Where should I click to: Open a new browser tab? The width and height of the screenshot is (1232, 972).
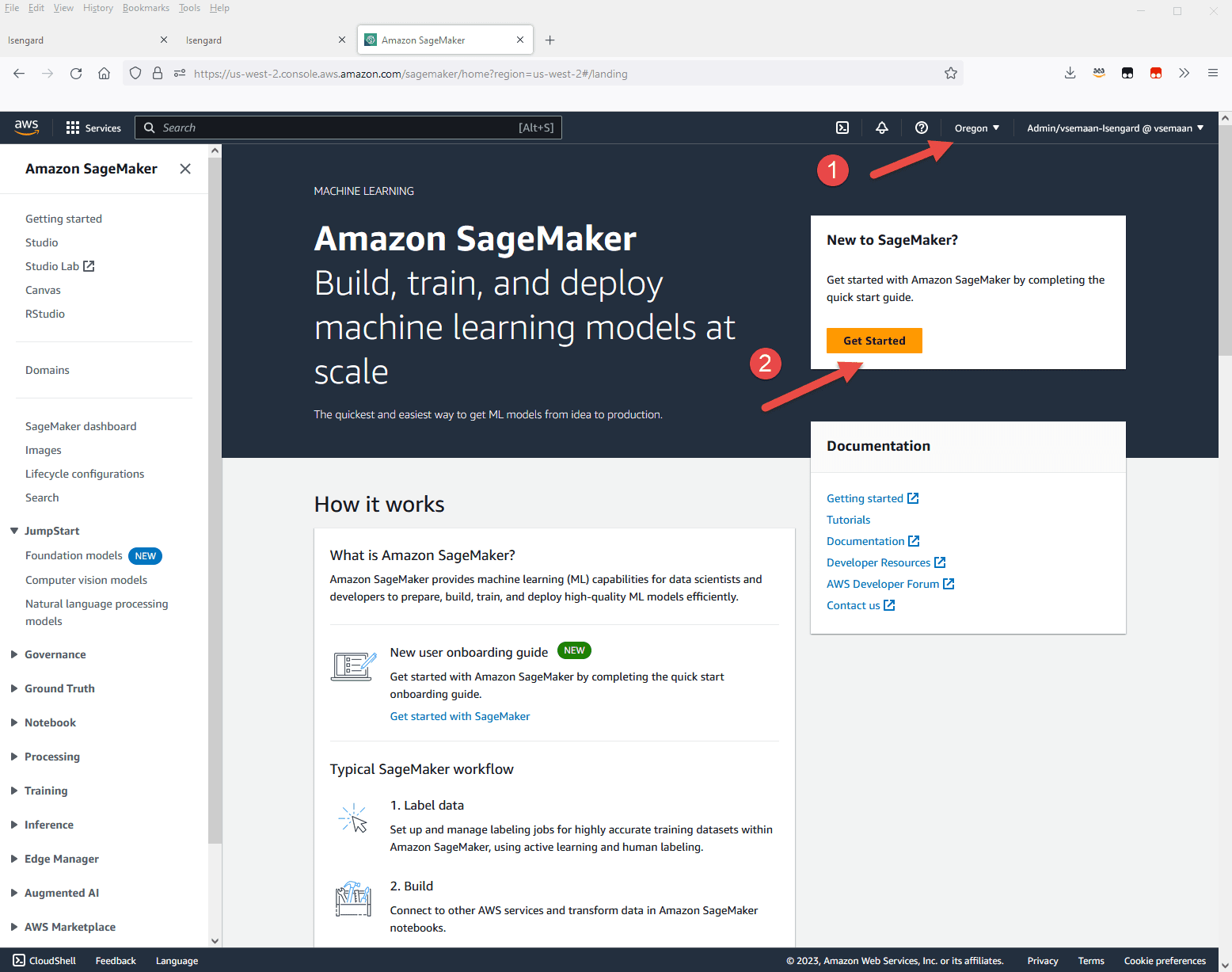(550, 40)
